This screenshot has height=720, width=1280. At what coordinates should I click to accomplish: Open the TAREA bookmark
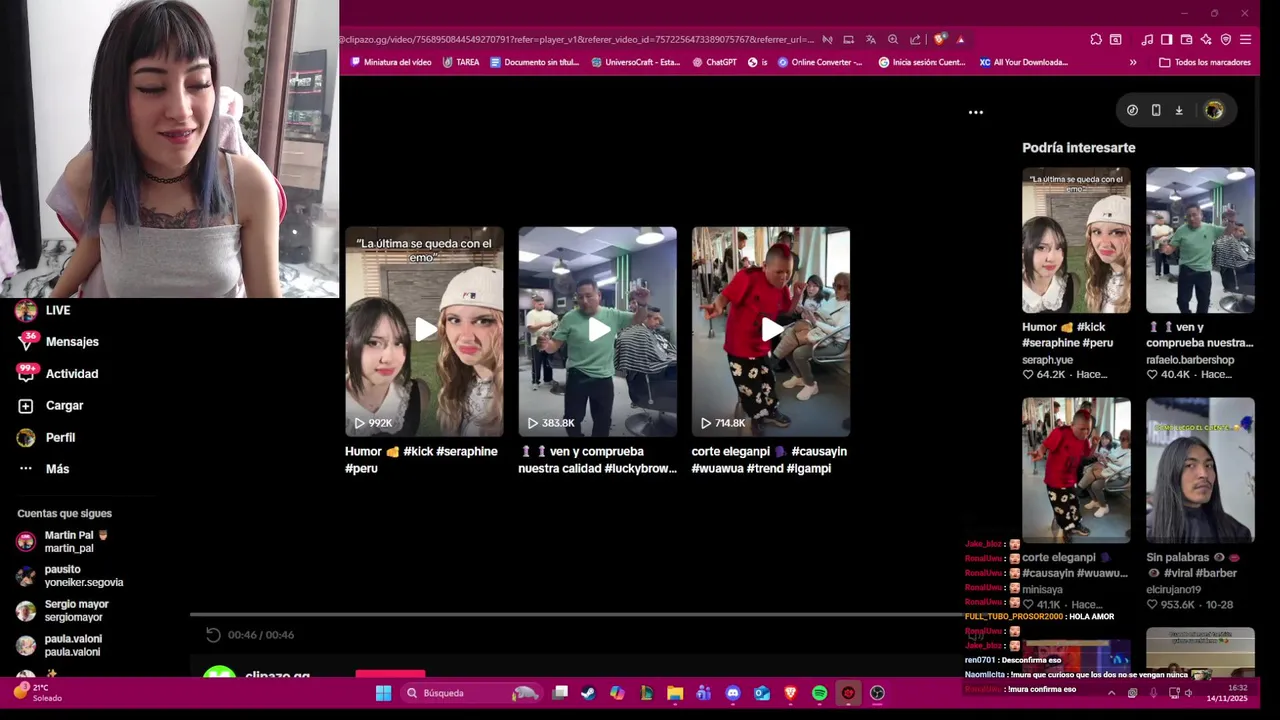point(461,62)
